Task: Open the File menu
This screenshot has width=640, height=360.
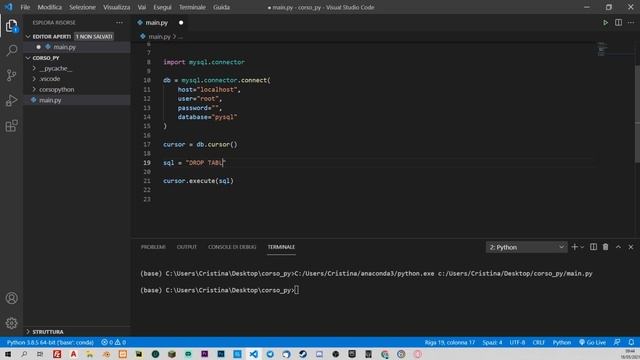Action: [x=25, y=7]
